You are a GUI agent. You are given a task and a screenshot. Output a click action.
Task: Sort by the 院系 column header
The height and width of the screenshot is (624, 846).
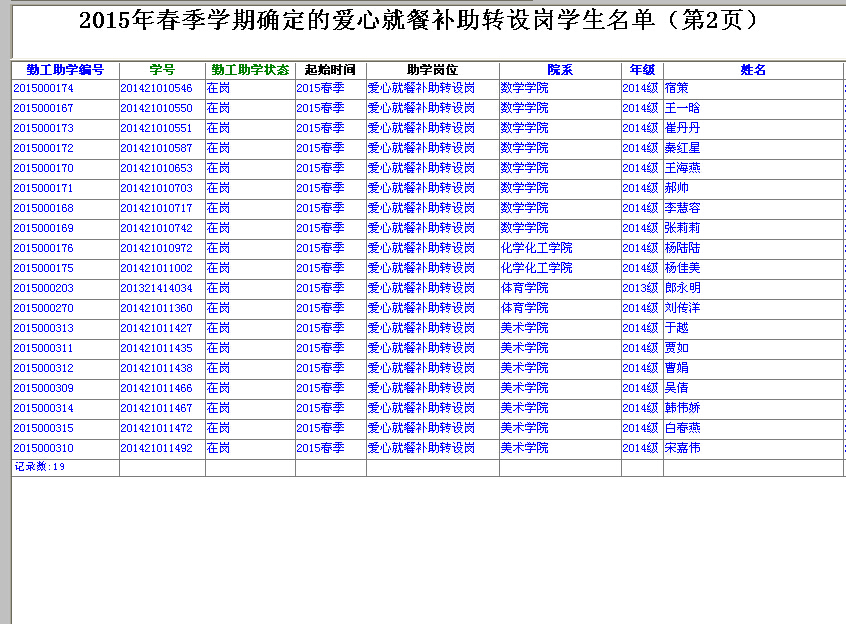coord(560,70)
